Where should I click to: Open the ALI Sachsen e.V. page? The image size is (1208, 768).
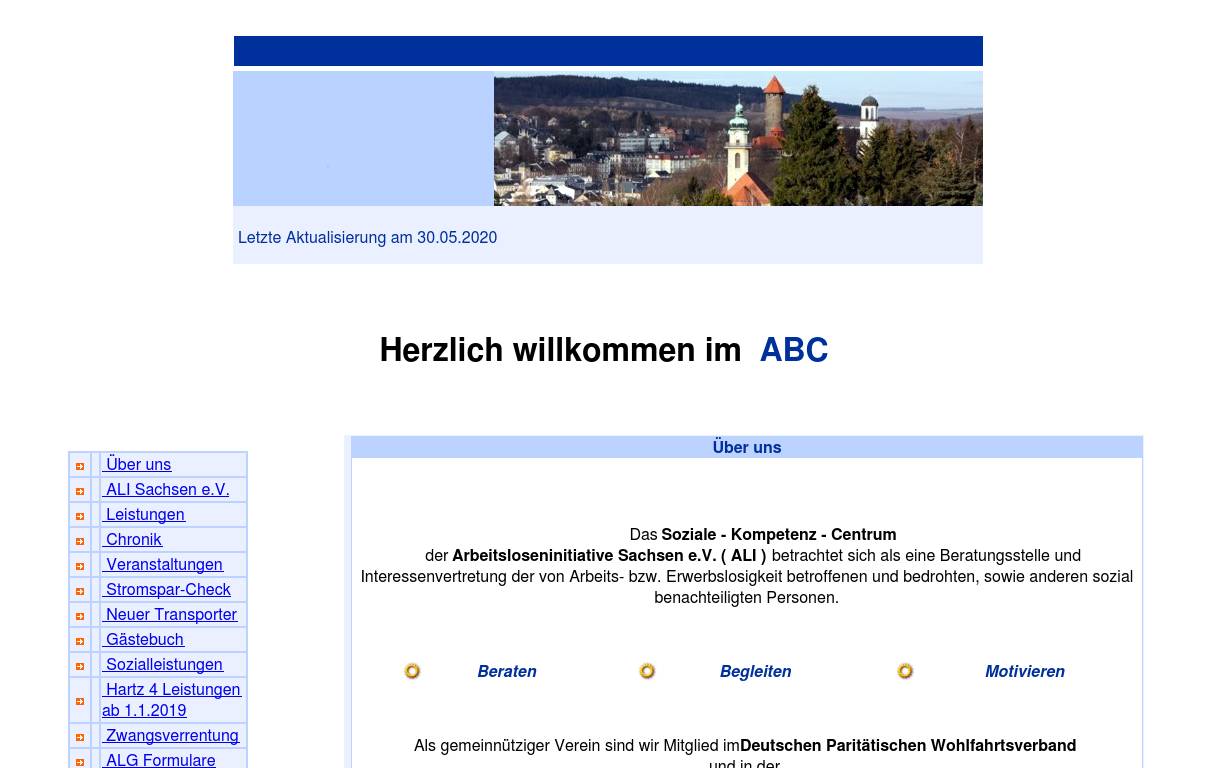(167, 489)
